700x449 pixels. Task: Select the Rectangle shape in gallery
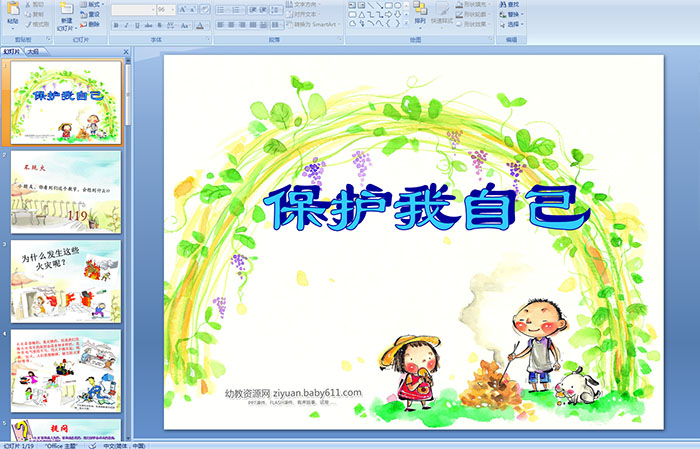(388, 5)
